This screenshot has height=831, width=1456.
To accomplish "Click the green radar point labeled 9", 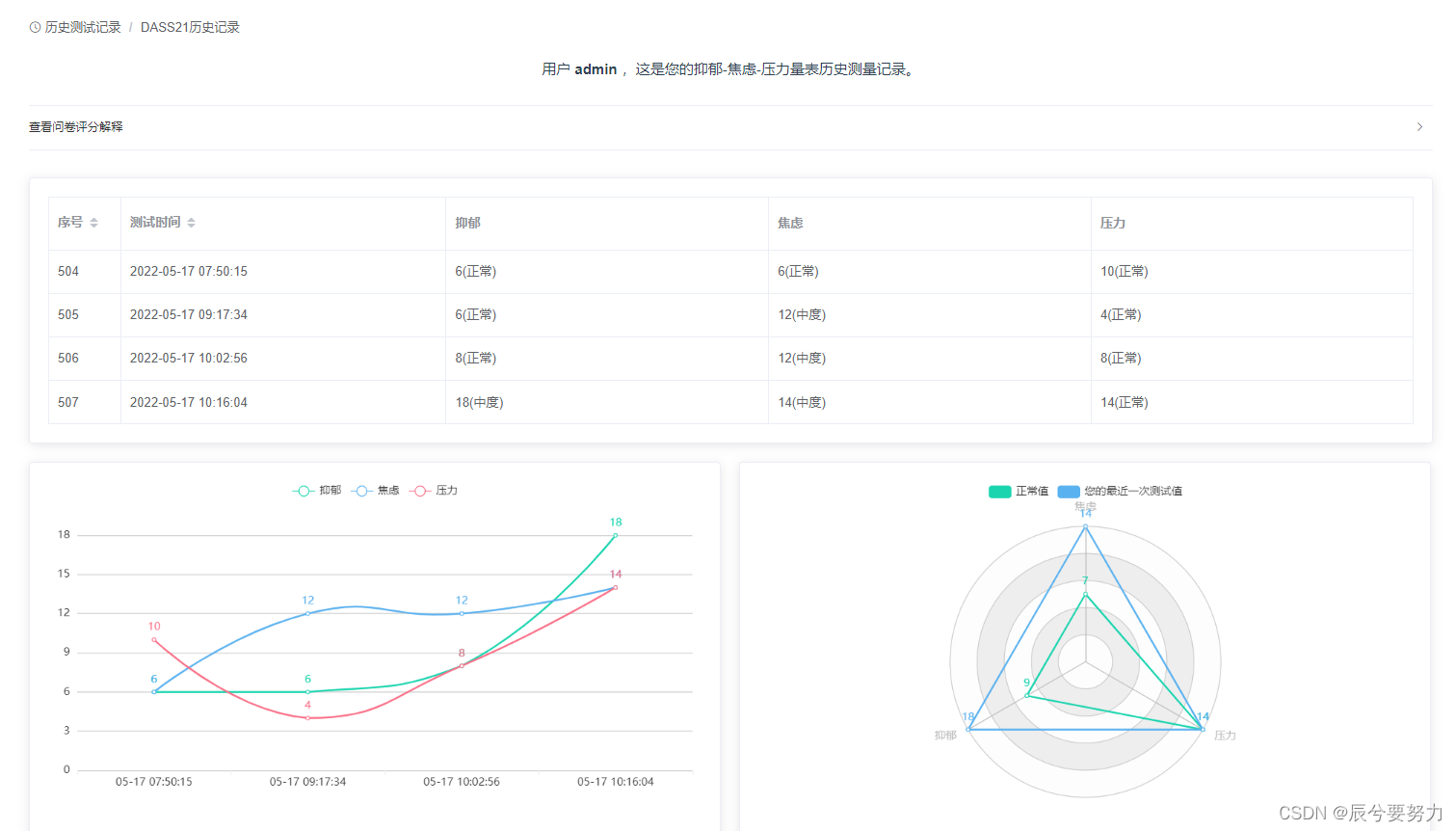I will (x=1027, y=695).
